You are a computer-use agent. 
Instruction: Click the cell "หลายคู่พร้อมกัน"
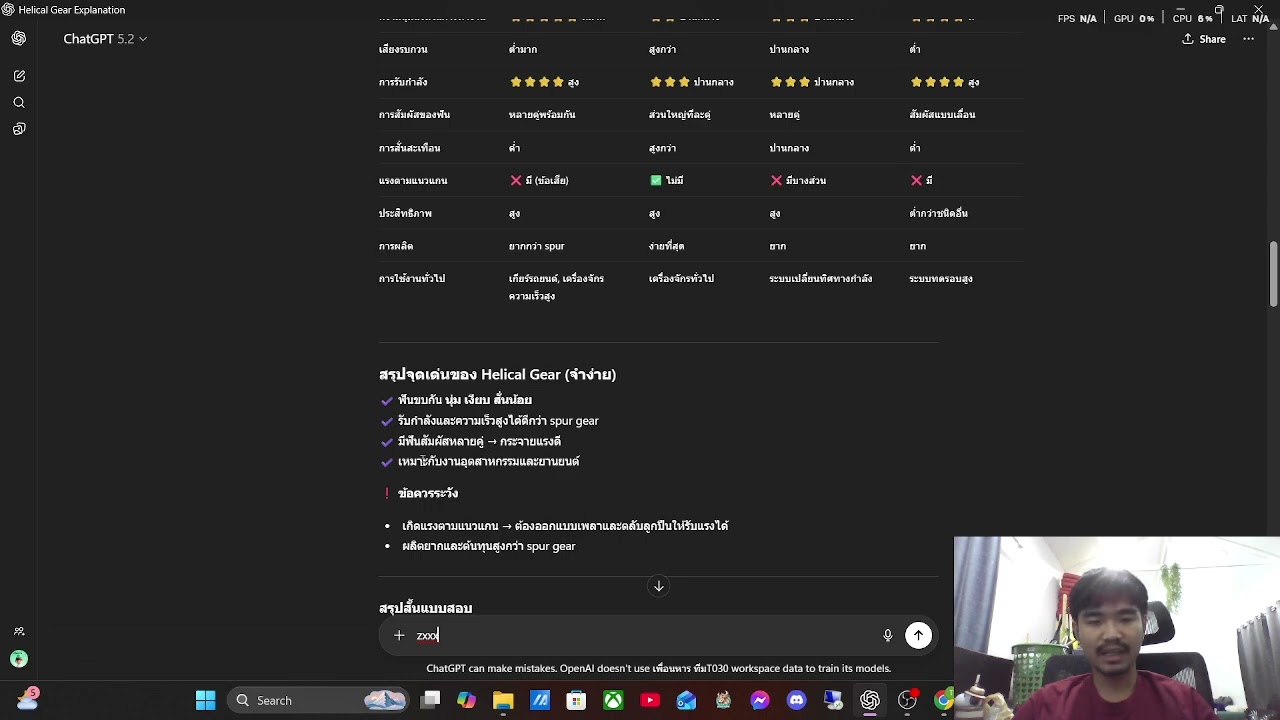[542, 115]
